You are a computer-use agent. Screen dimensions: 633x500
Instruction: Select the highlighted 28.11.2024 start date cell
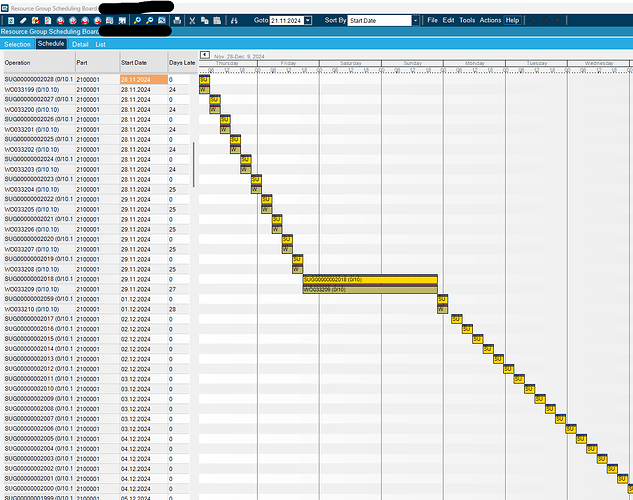click(x=144, y=79)
